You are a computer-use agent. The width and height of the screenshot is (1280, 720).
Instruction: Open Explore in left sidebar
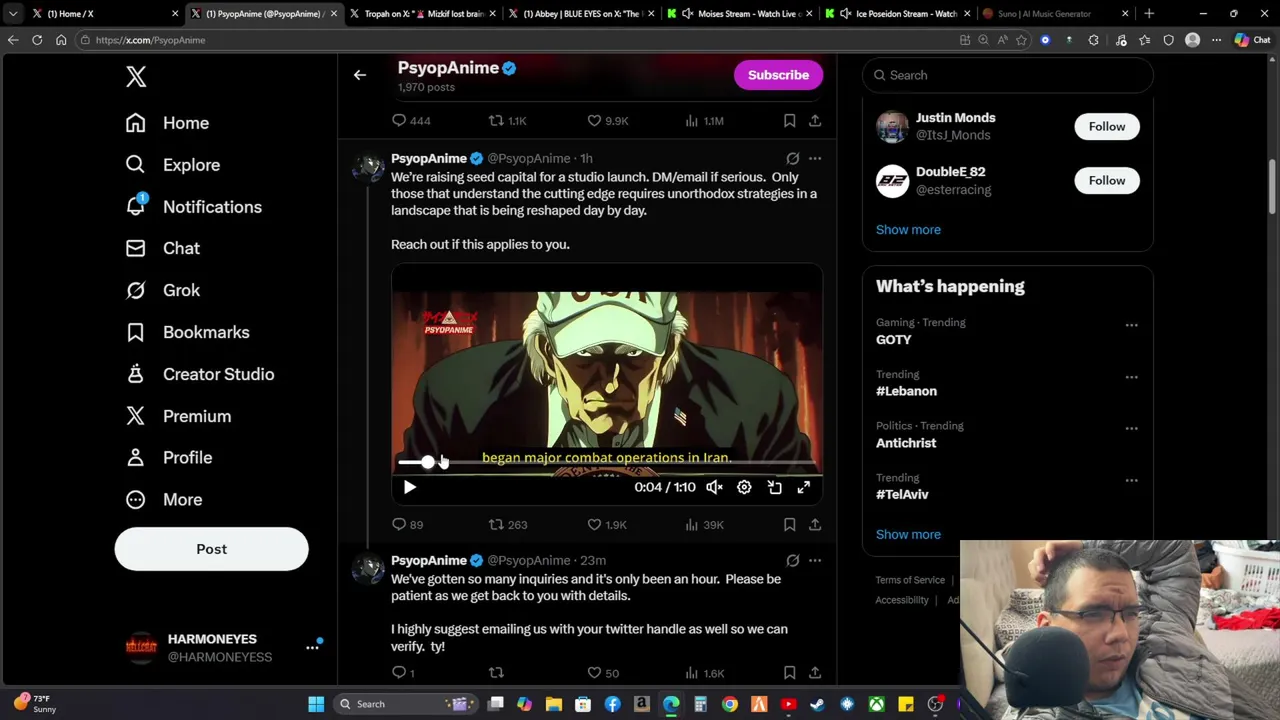click(x=173, y=165)
